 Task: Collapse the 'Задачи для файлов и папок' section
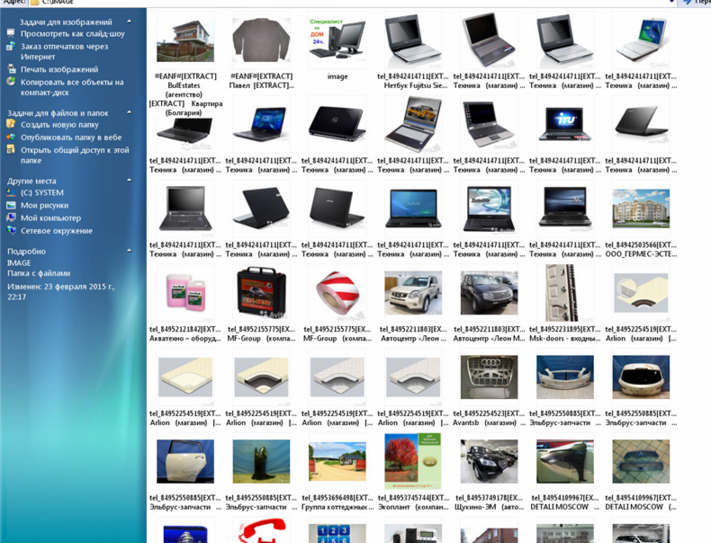click(x=129, y=112)
